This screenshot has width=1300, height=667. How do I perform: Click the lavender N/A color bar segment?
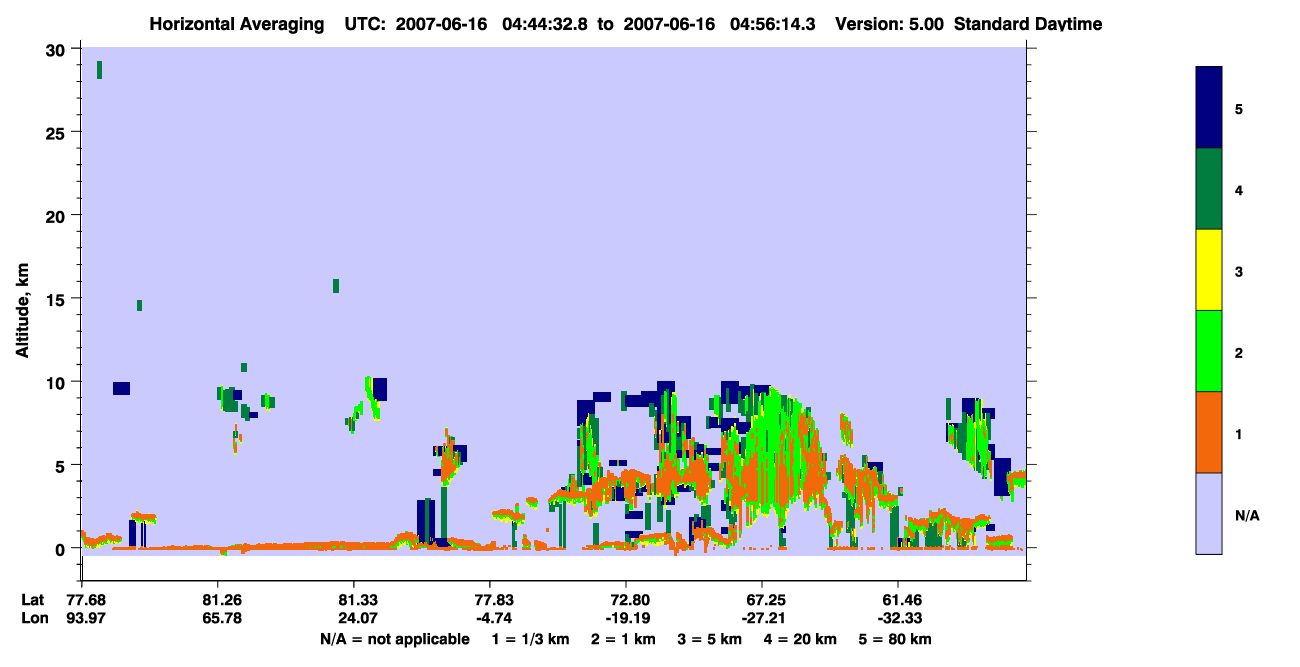tap(1209, 513)
